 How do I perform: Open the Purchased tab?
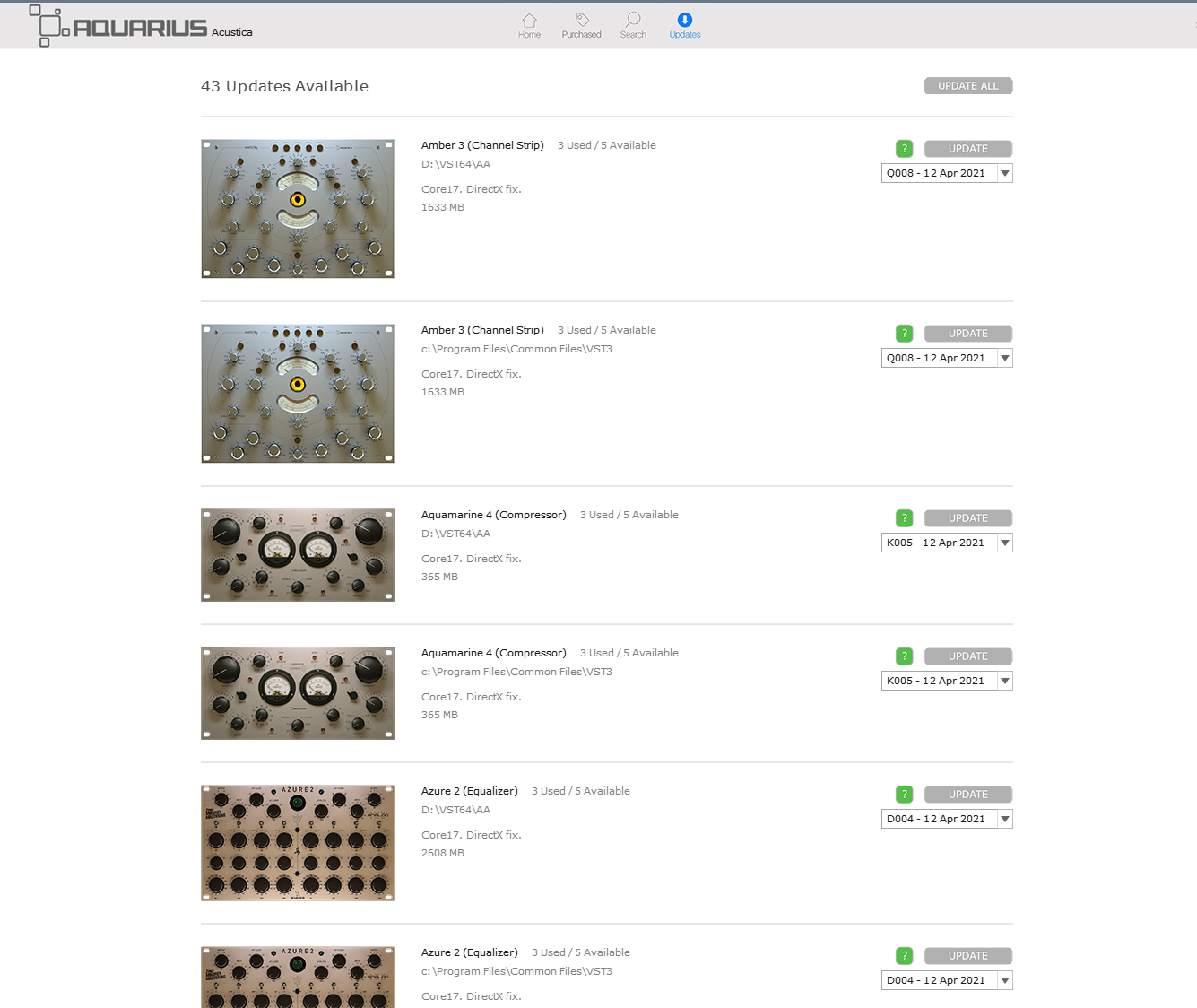pos(581,26)
